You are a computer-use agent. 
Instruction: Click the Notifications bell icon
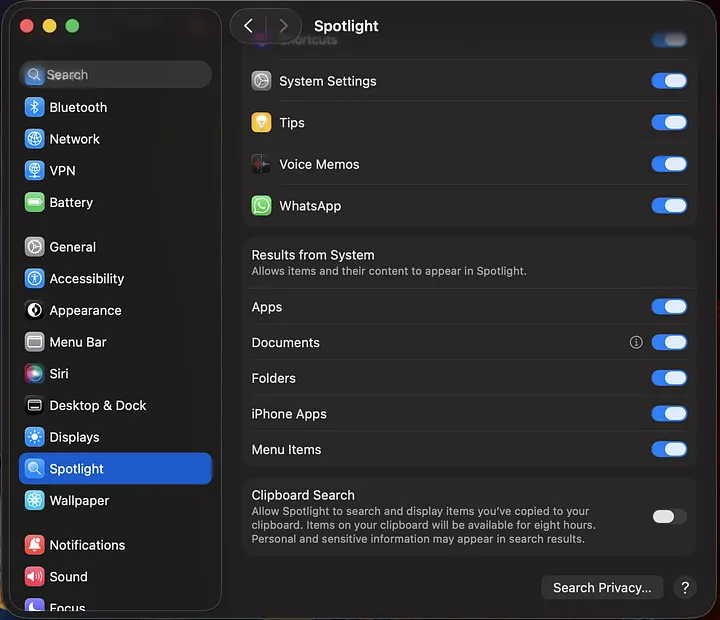pos(34,545)
